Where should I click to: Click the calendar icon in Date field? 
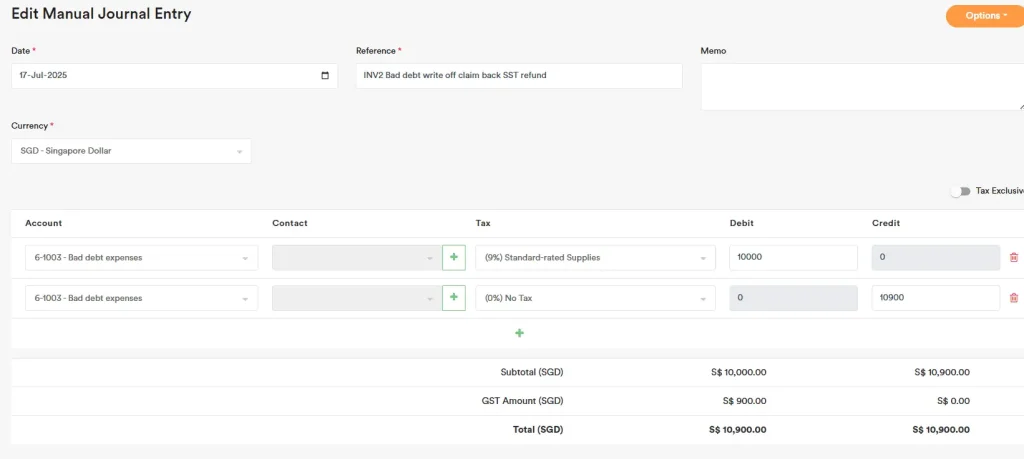[x=324, y=76]
